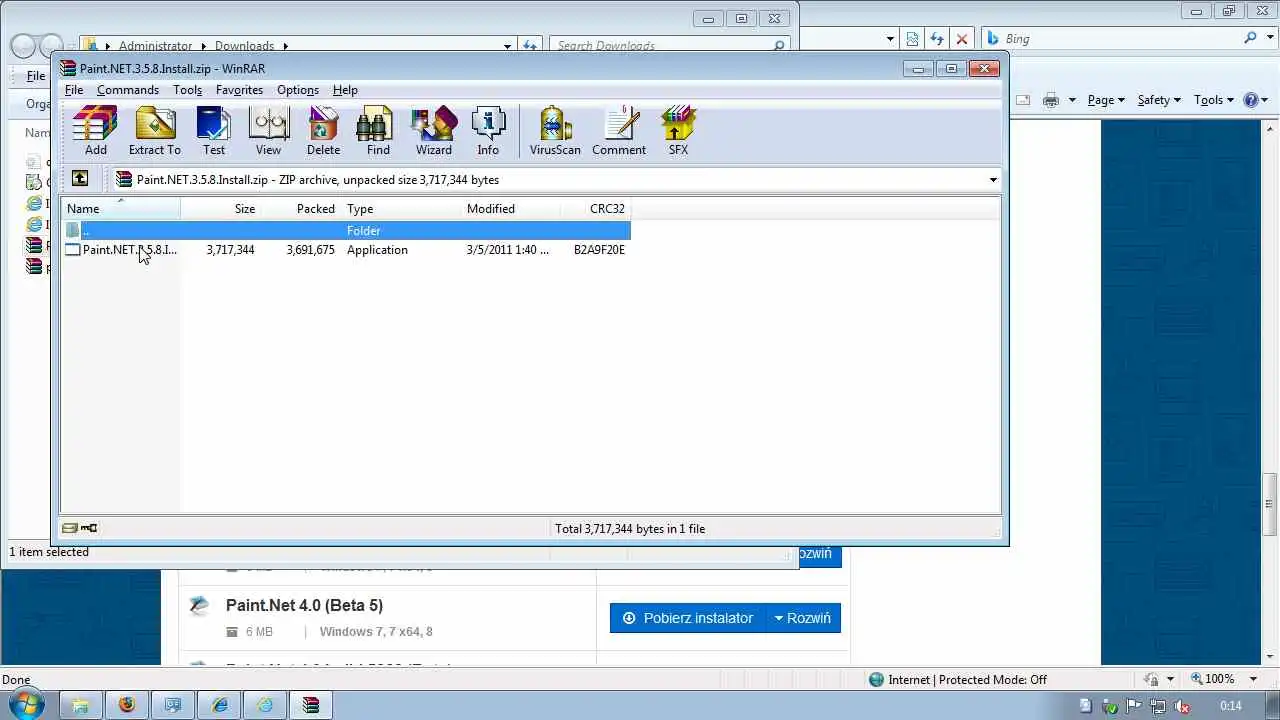Click Internet Explorer compatibility view icon

[x=912, y=39]
